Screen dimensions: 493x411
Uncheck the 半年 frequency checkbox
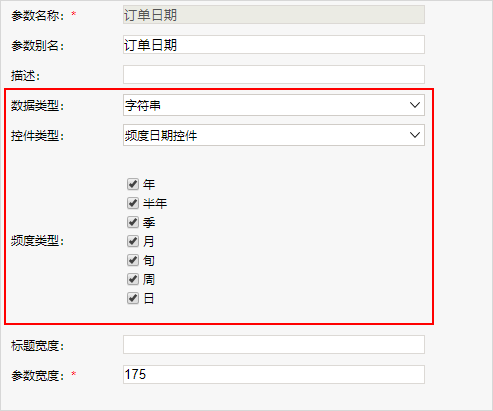pos(133,203)
